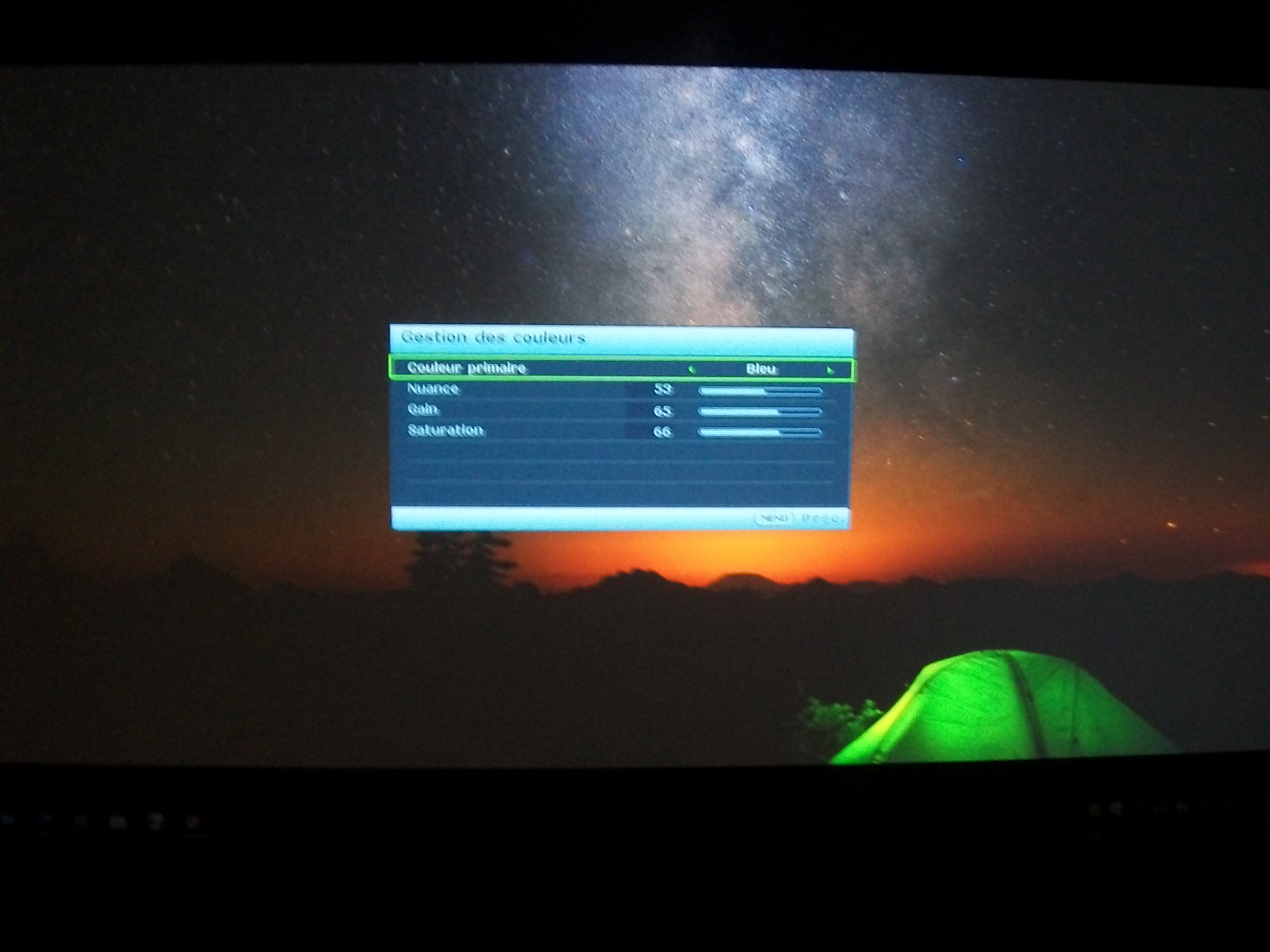1270x952 pixels.
Task: Select previous primary color with left arrow
Action: click(x=691, y=370)
